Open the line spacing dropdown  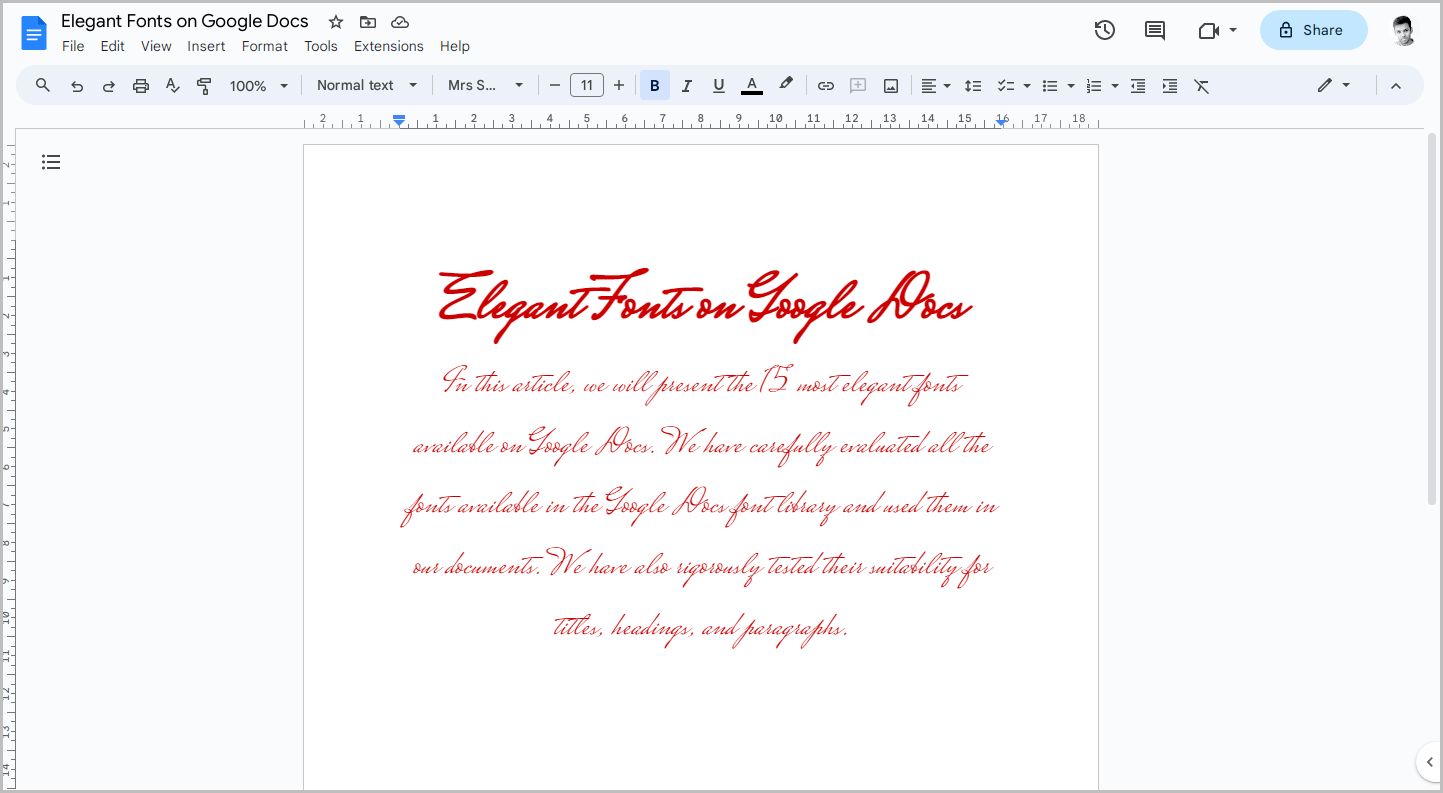tap(973, 85)
